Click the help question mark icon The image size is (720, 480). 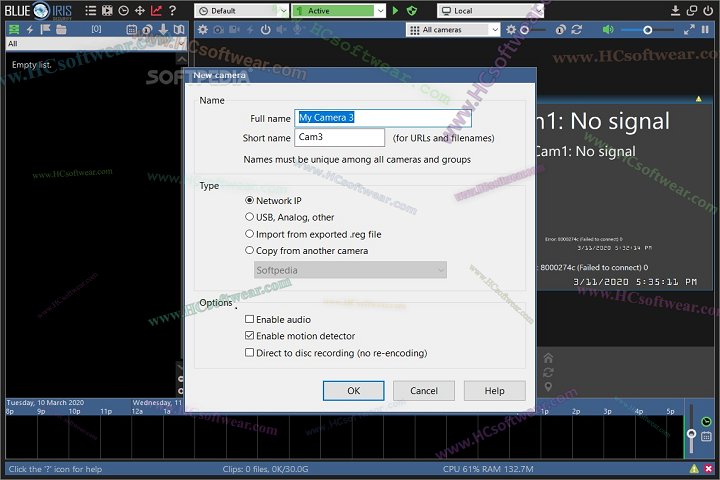coord(173,11)
